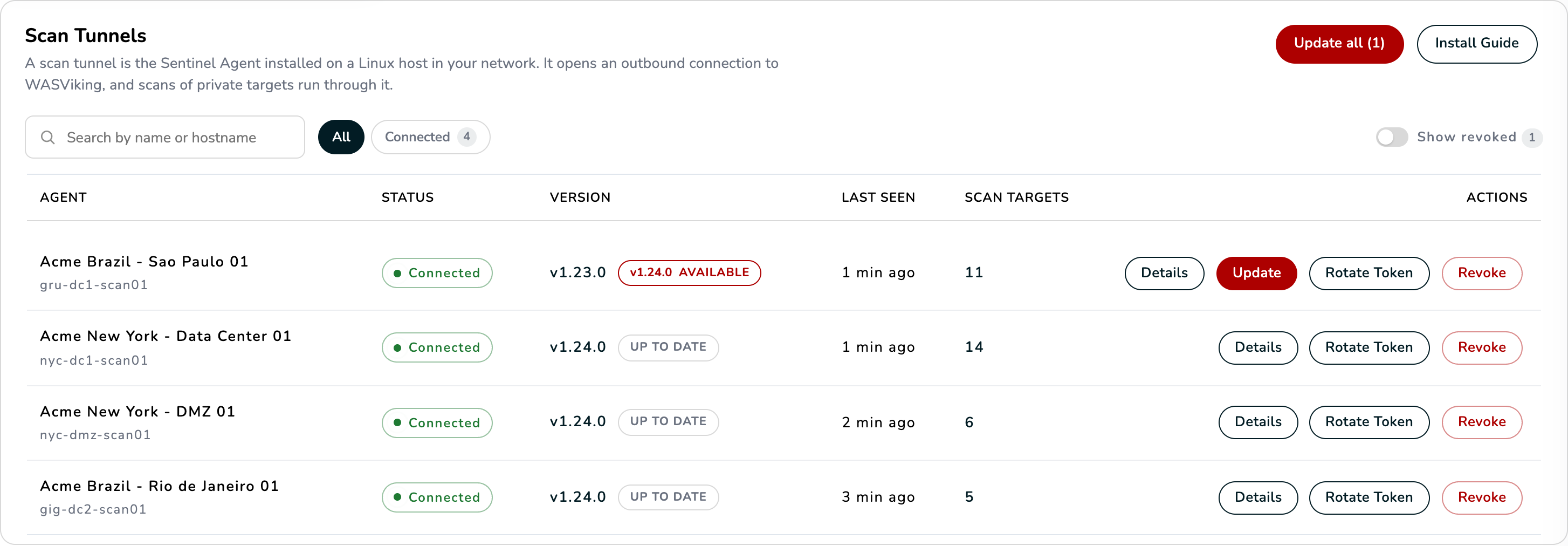Click the Update all (1) button
1568x546 pixels.
[1339, 44]
